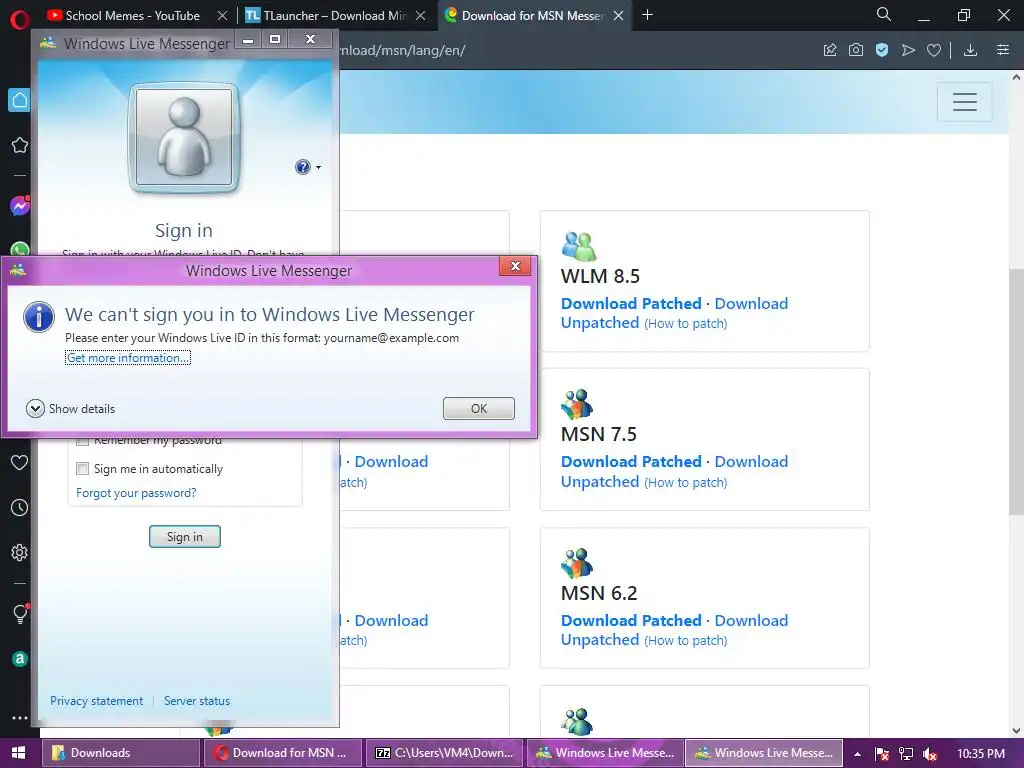Open the Opera menu logo
The height and width of the screenshot is (768, 1024).
[x=20, y=20]
